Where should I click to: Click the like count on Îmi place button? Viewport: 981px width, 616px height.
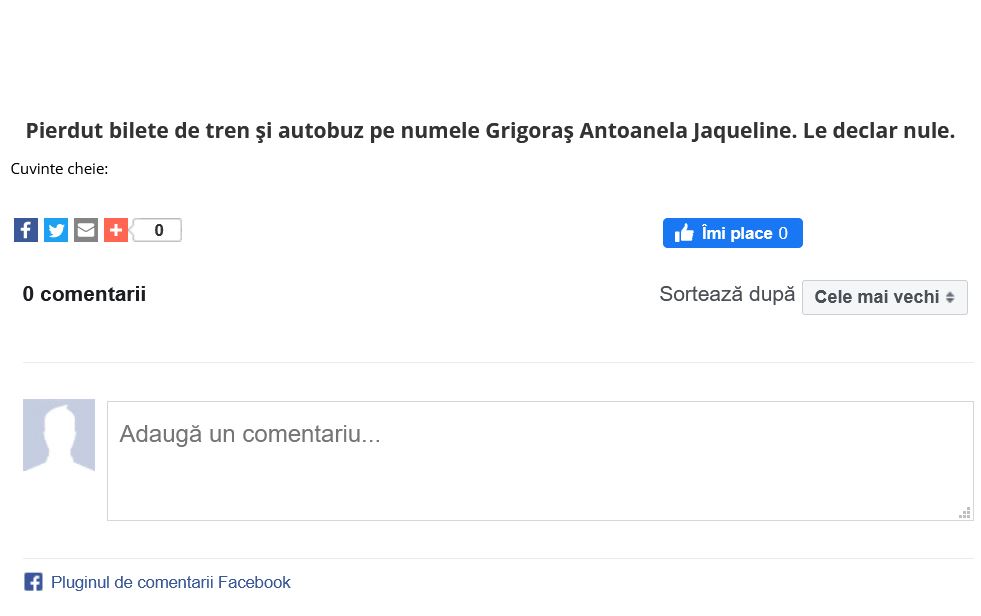tap(783, 233)
